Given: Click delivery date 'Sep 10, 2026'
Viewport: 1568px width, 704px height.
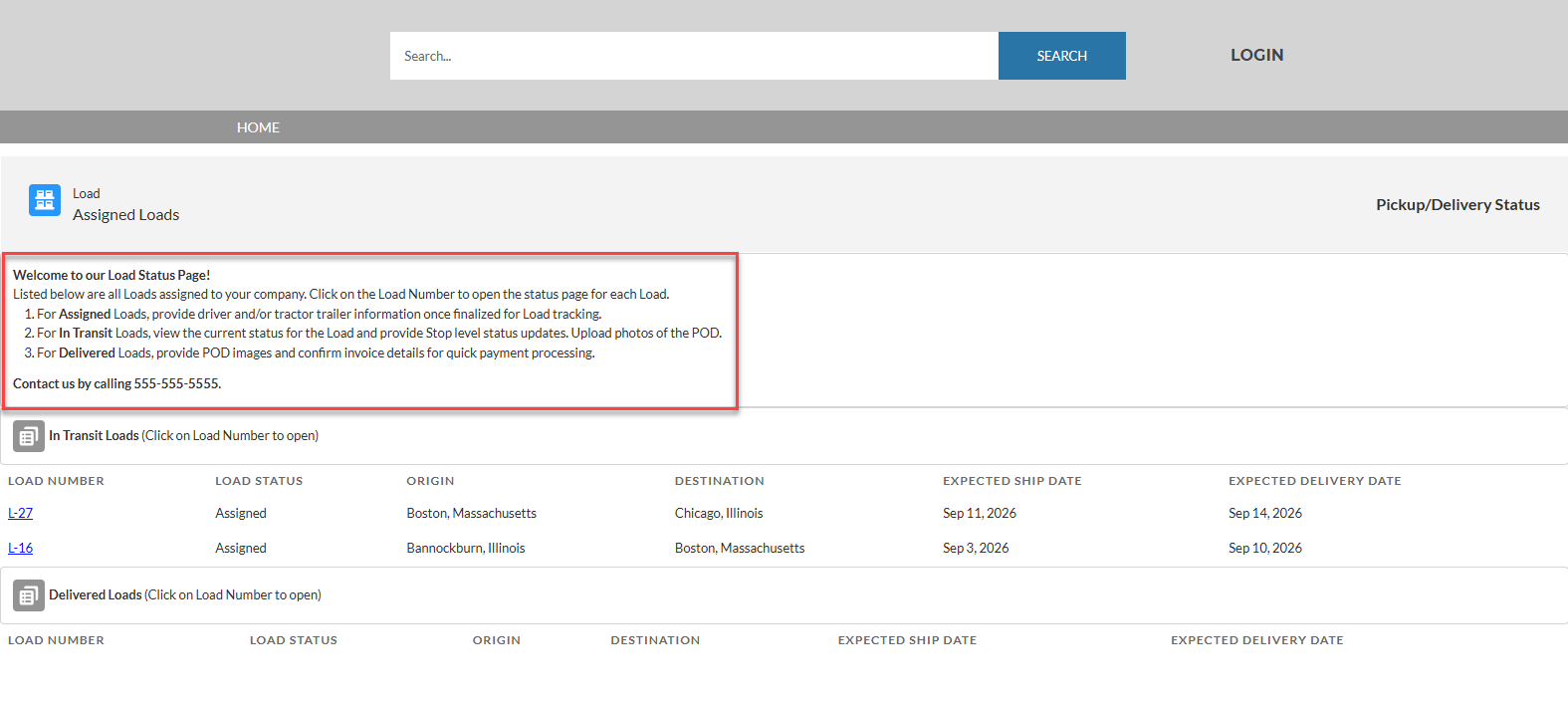Looking at the screenshot, I should coord(1265,548).
